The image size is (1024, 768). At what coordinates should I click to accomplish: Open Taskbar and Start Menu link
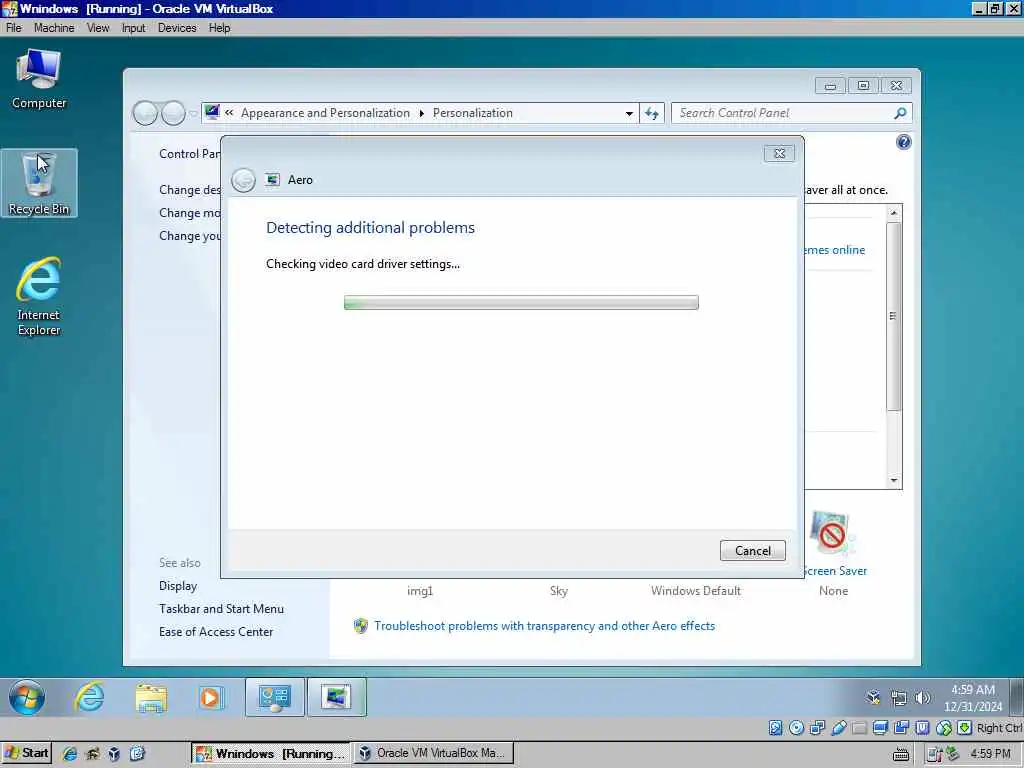[x=221, y=609]
